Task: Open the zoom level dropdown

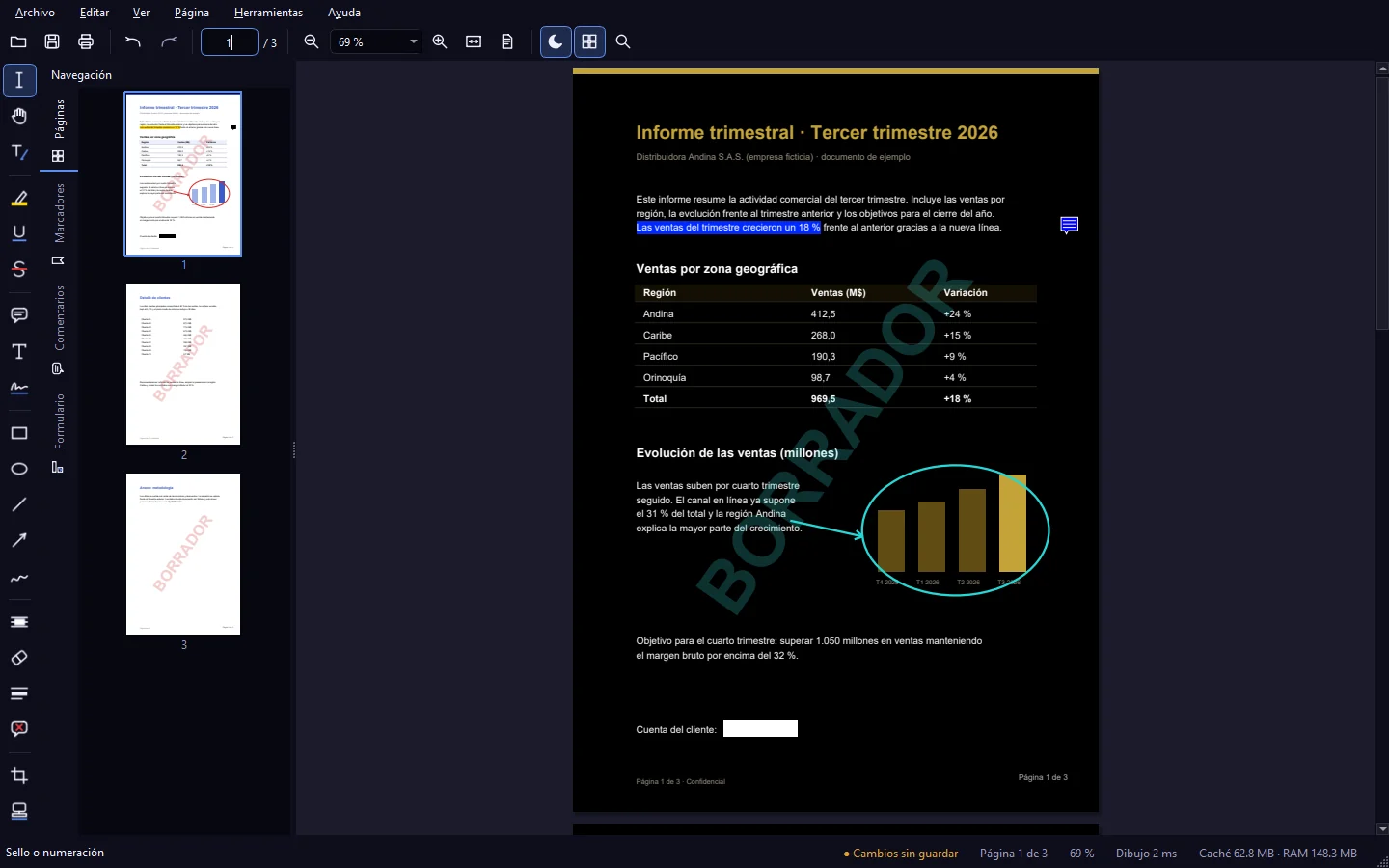Action: [376, 41]
